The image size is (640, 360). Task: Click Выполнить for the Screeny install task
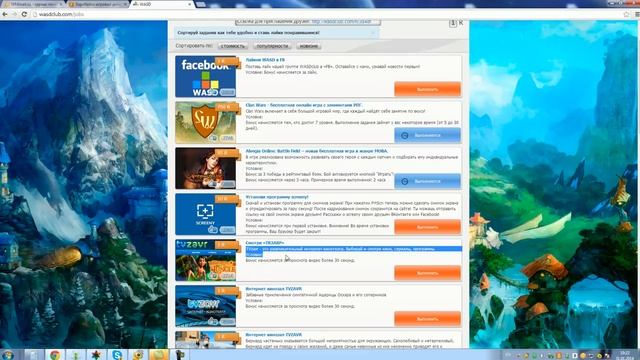click(x=427, y=227)
